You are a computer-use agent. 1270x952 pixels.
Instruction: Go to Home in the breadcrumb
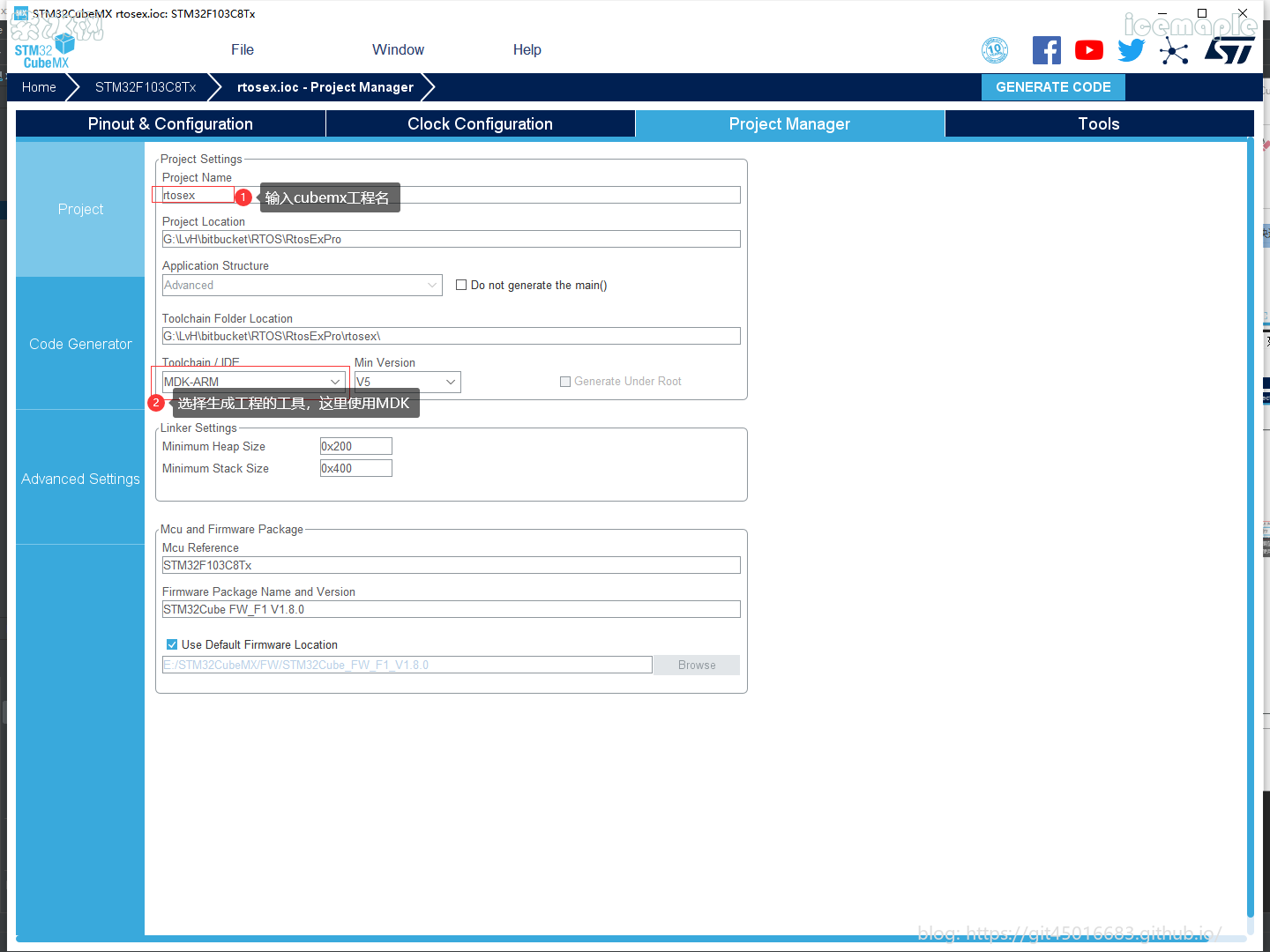pos(39,87)
